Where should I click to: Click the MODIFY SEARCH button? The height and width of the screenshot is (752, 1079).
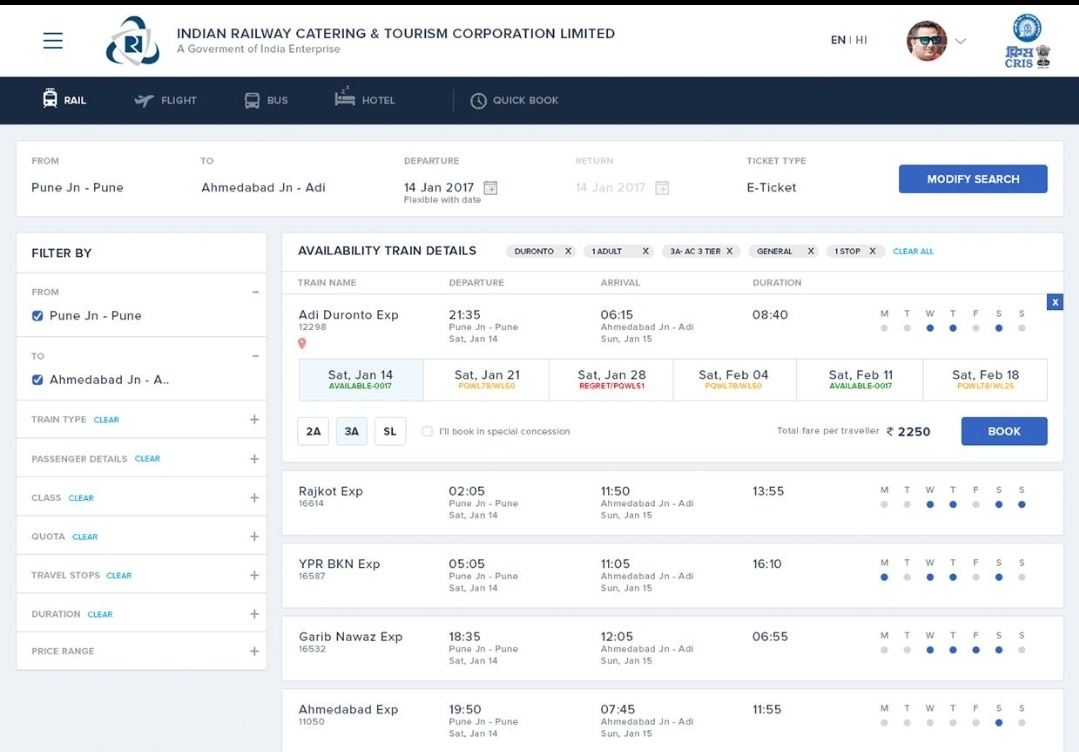coord(973,179)
